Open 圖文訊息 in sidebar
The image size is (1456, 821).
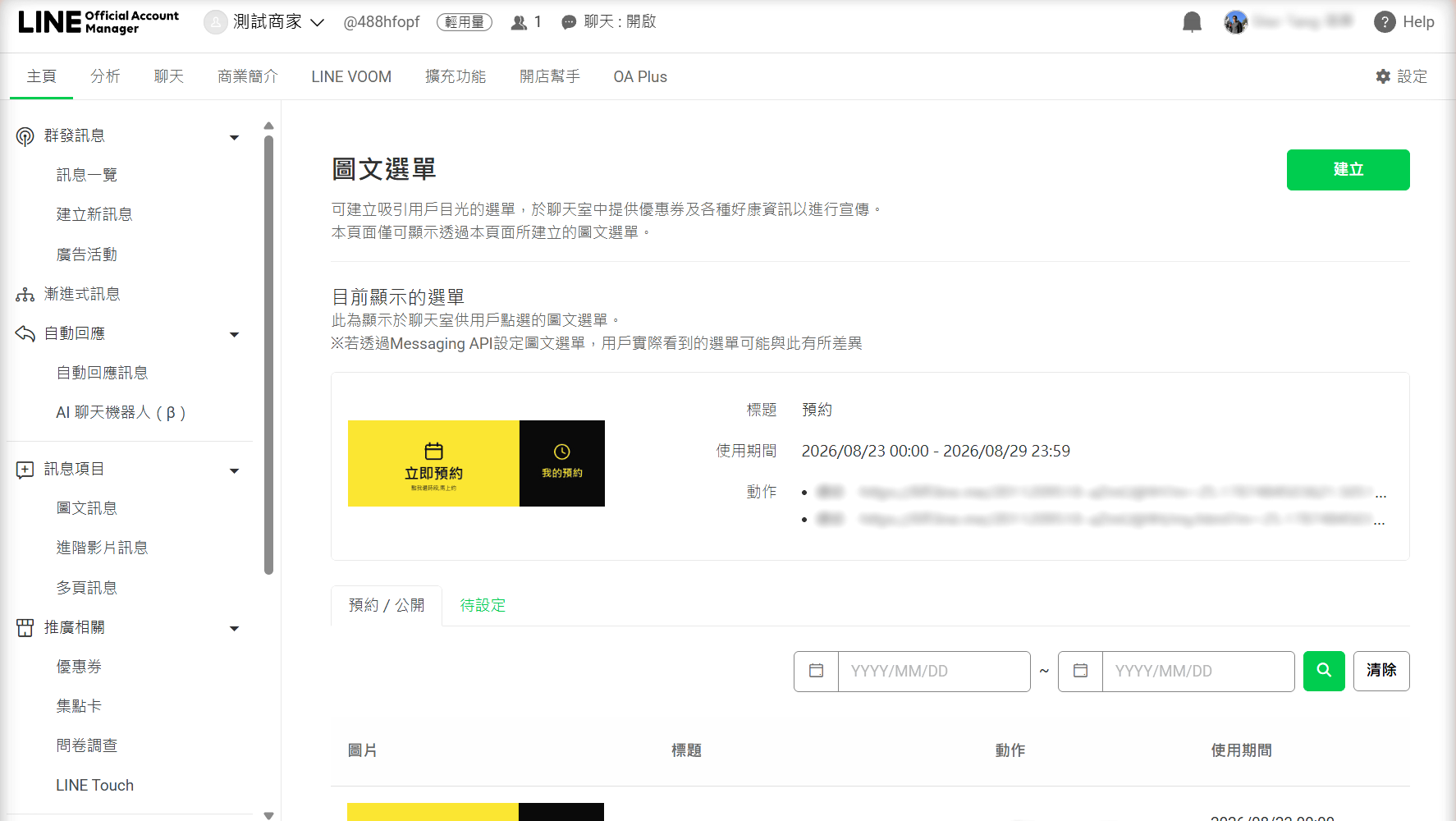87,508
